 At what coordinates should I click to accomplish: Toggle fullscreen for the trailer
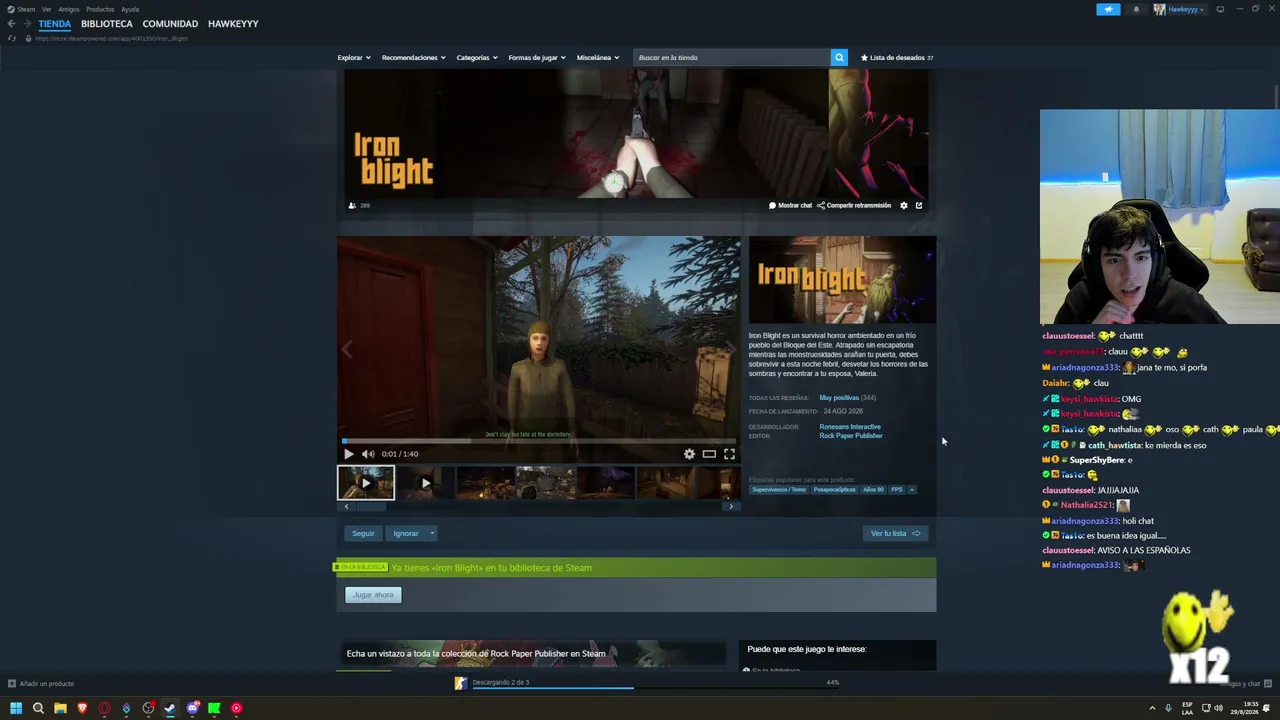pyautogui.click(x=729, y=454)
